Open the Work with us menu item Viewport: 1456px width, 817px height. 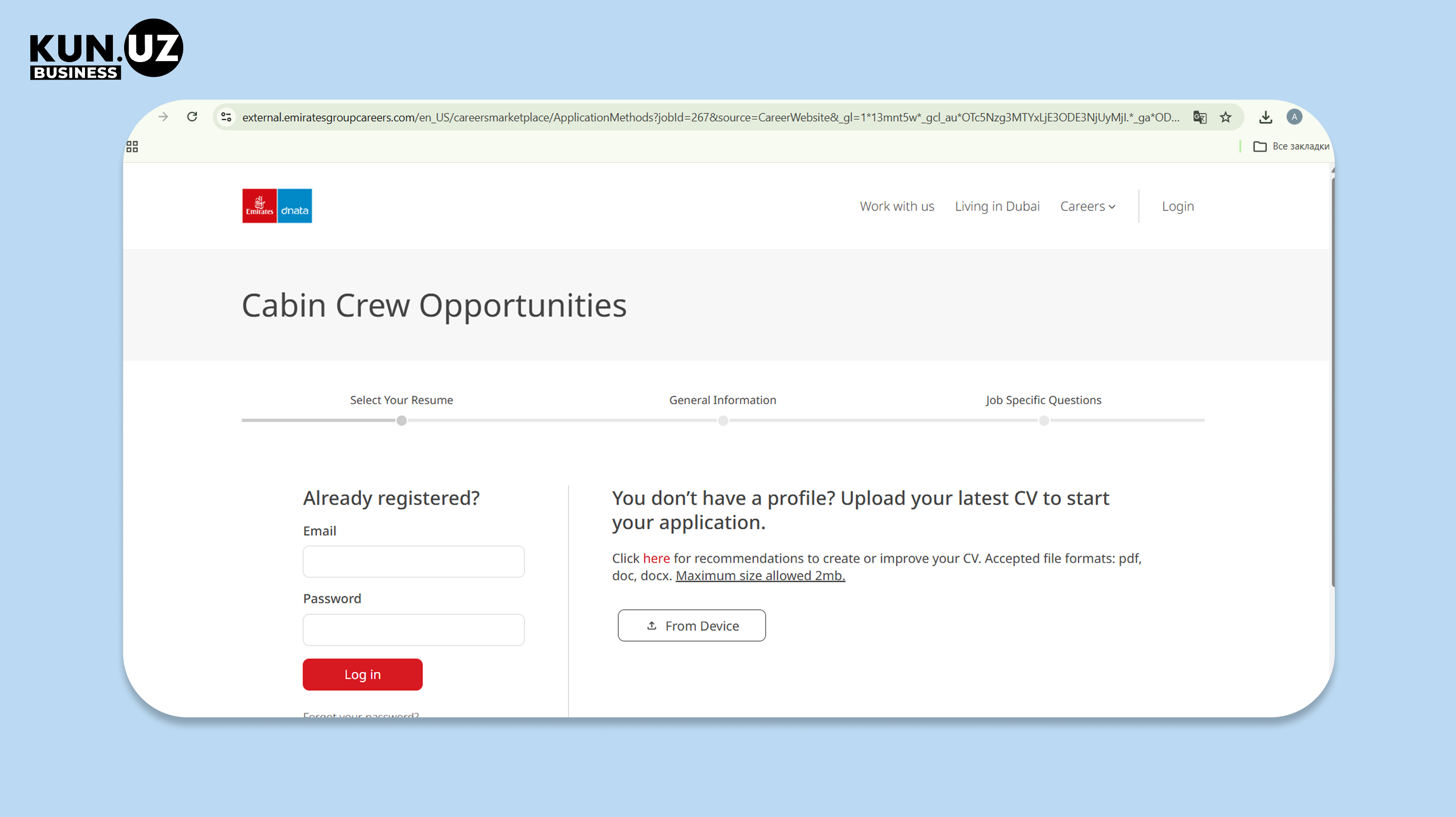pos(897,206)
